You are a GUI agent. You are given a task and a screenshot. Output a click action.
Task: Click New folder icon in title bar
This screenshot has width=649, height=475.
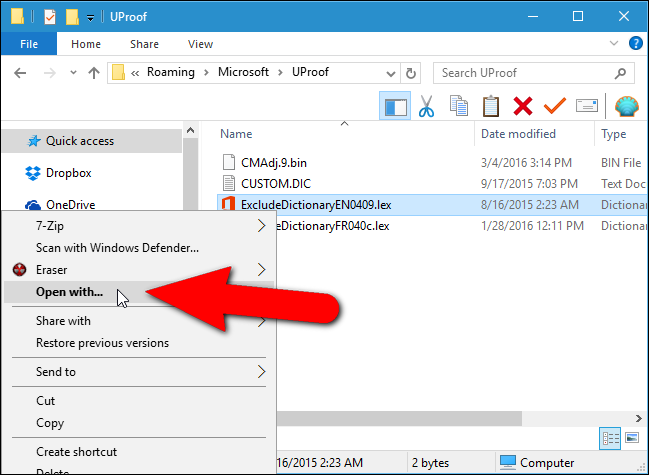(72, 17)
